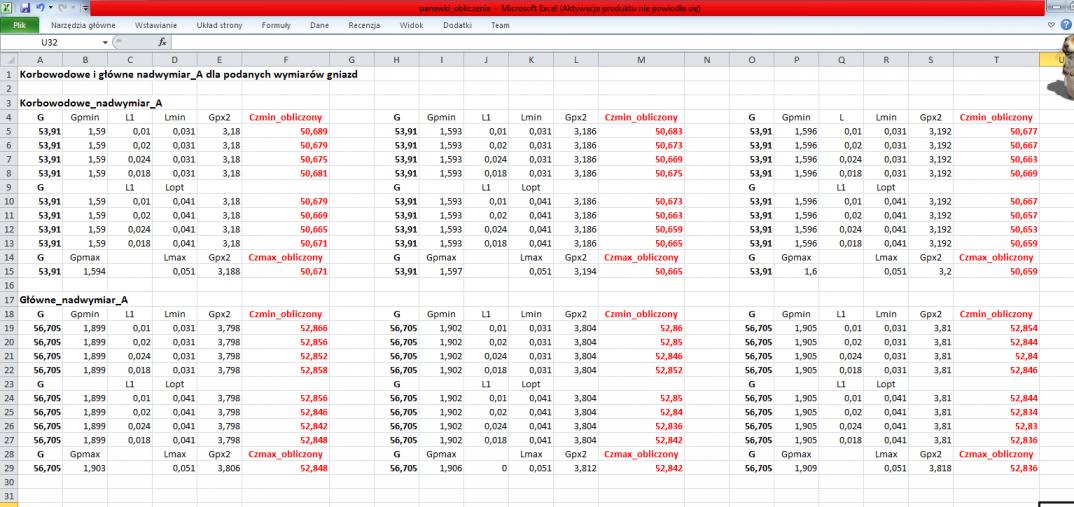Select row 29 header
Viewport: 1074px width, 507px height.
8,468
